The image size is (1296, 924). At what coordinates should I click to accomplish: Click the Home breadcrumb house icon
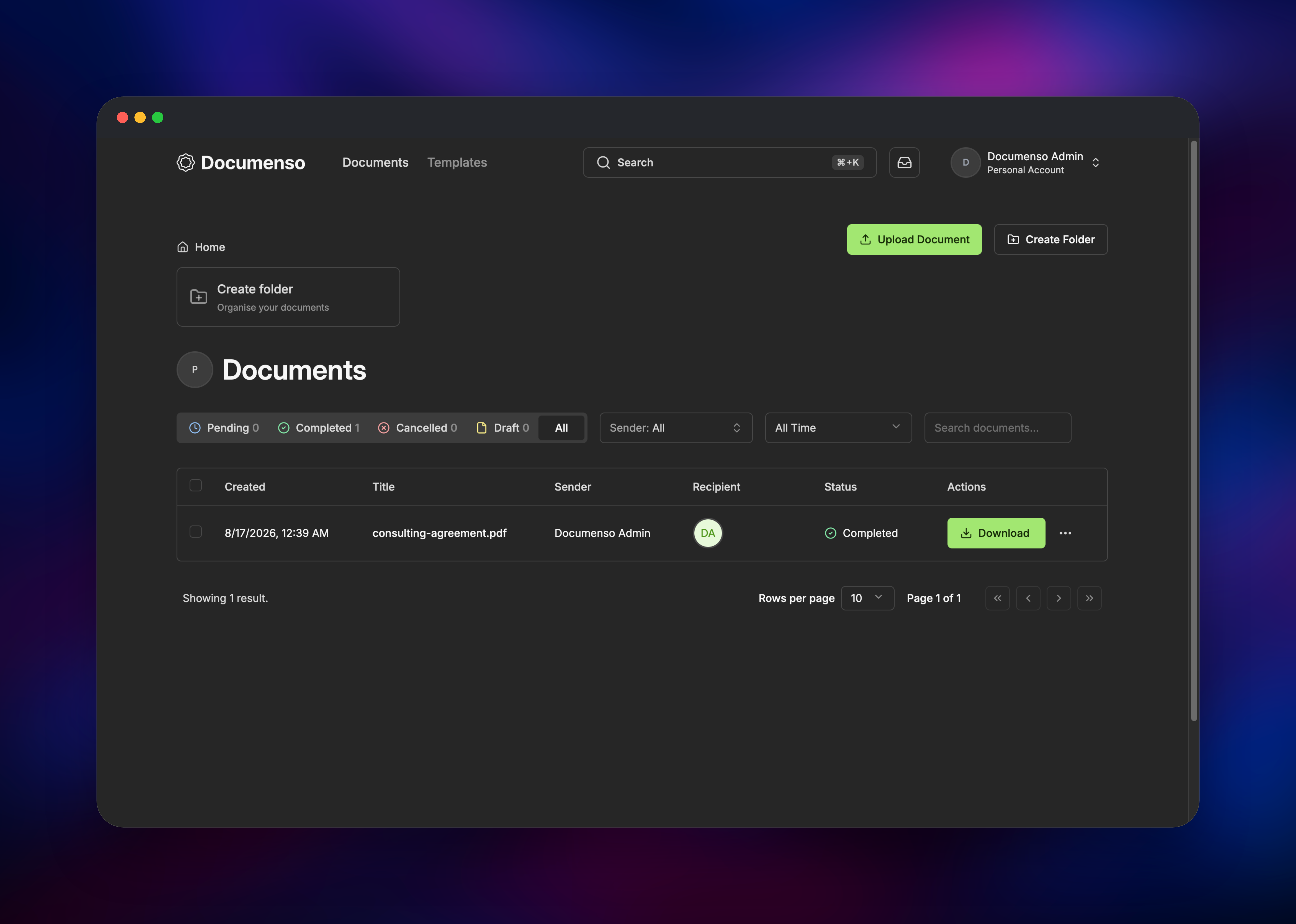(x=183, y=247)
